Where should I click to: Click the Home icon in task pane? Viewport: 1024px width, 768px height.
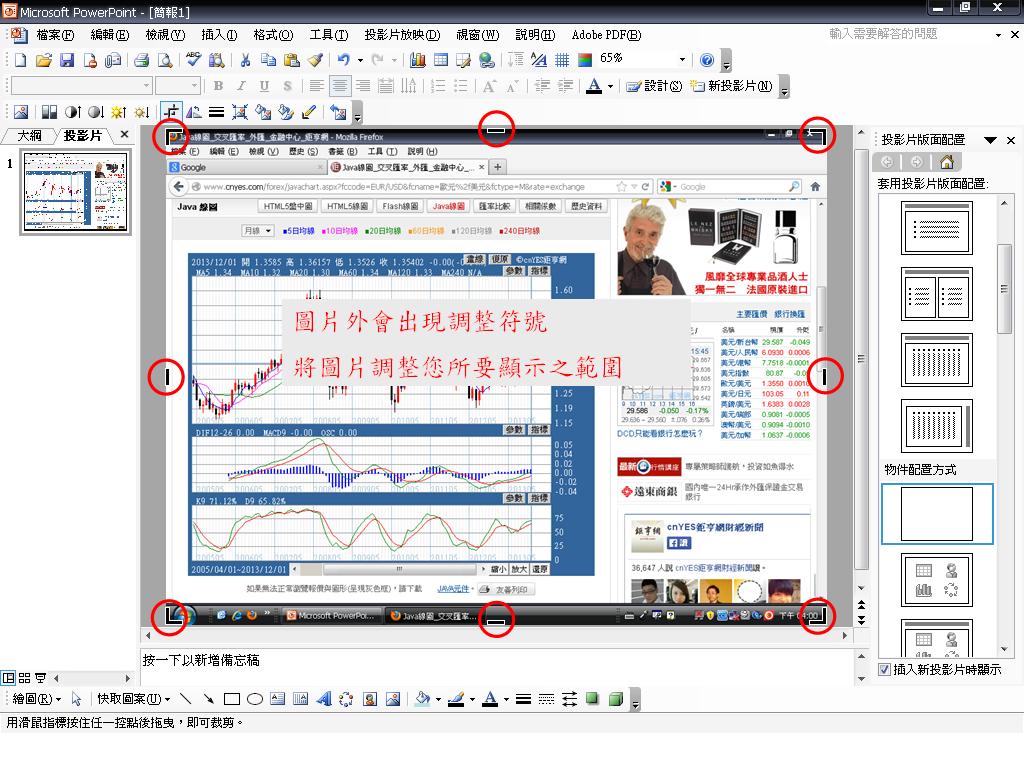tap(947, 162)
